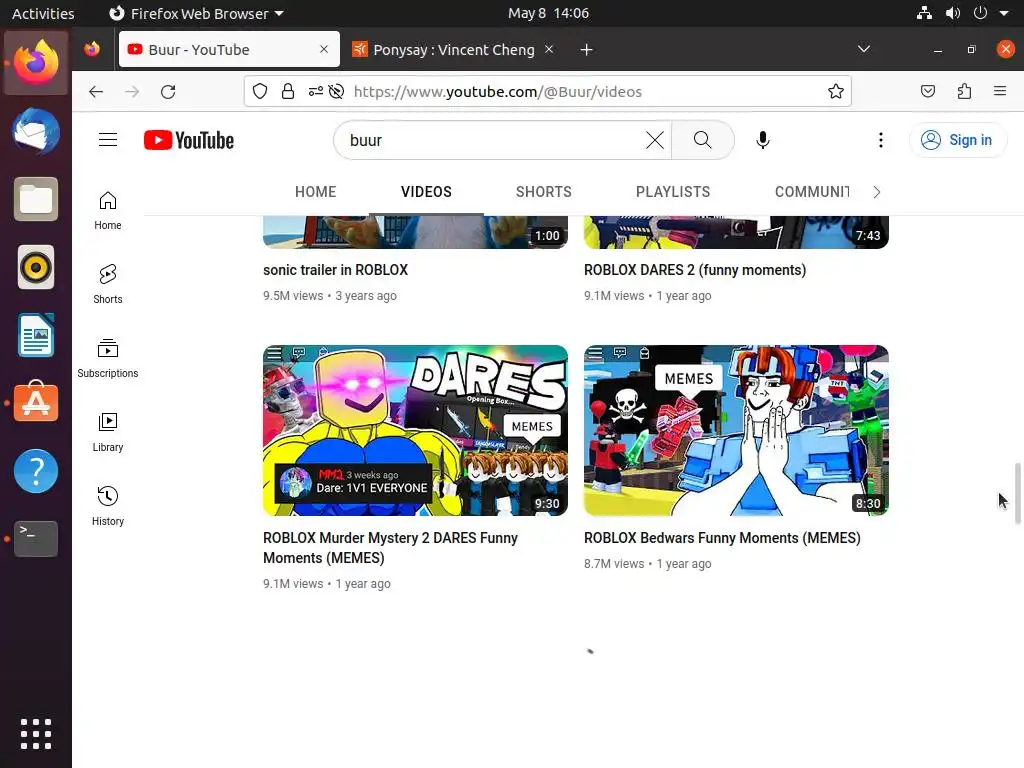Image resolution: width=1024 pixels, height=768 pixels.
Task: Open the Extensions puzzle icon
Action: [x=965, y=91]
